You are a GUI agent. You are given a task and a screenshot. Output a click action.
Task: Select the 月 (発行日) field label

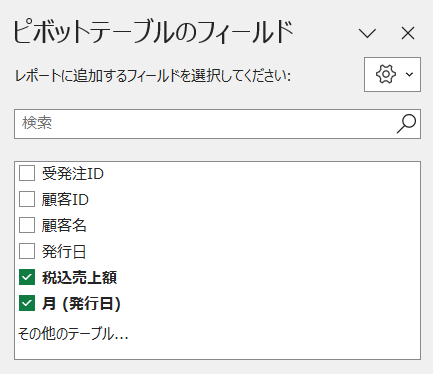(81, 304)
